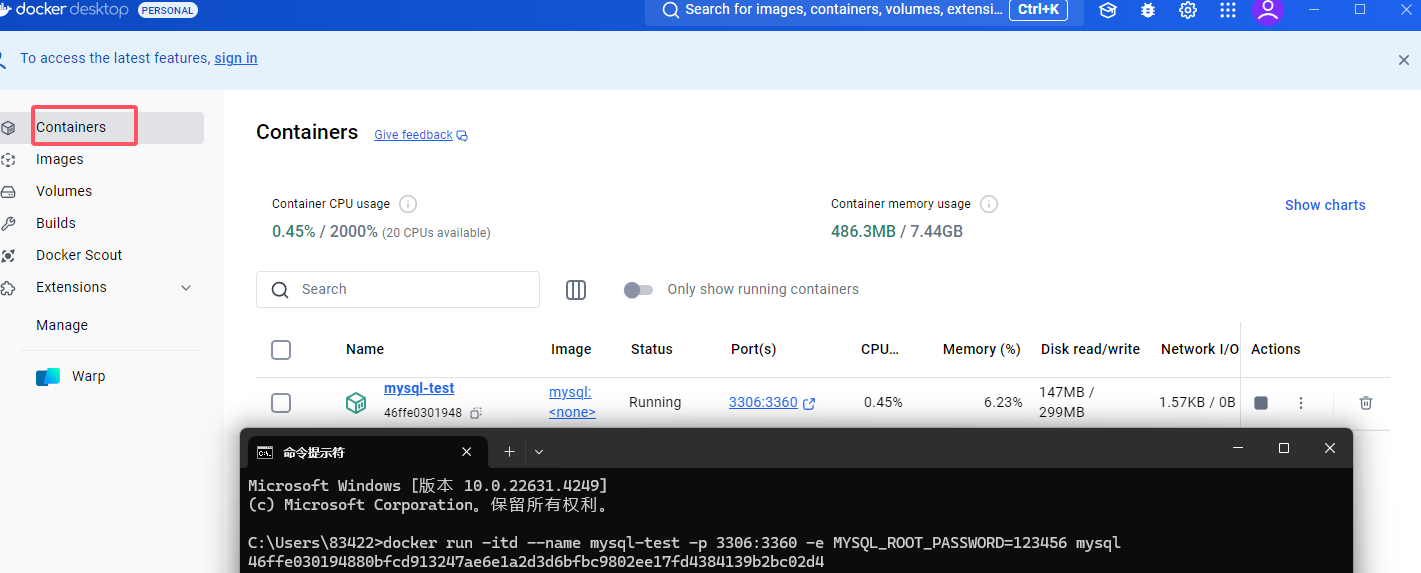Click Show charts
This screenshot has width=1421, height=573.
[x=1325, y=205]
